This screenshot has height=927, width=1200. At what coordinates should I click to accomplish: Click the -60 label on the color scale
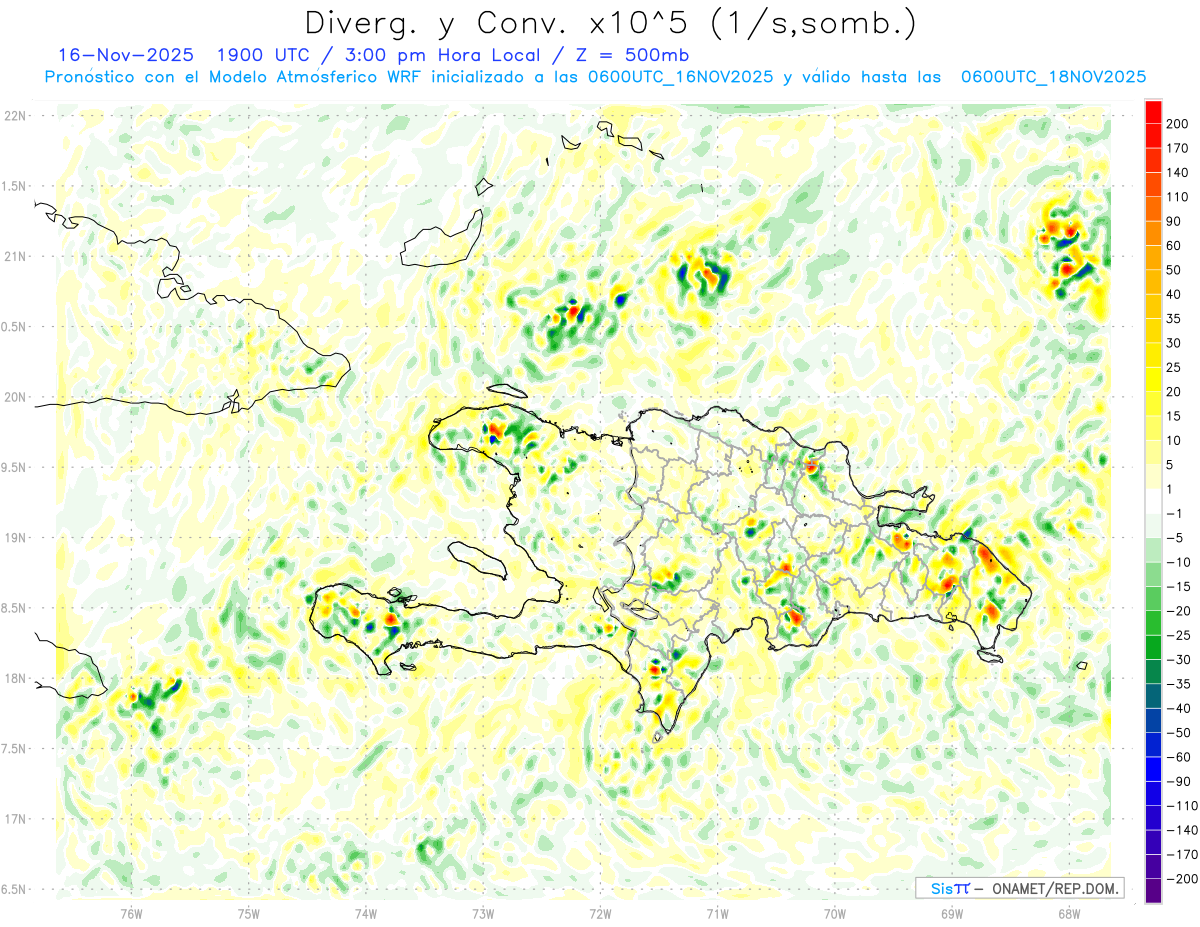click(x=1178, y=757)
